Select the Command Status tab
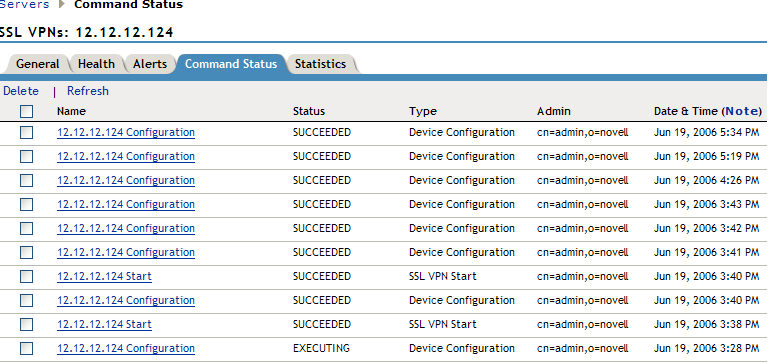768x362 pixels. pyautogui.click(x=231, y=64)
